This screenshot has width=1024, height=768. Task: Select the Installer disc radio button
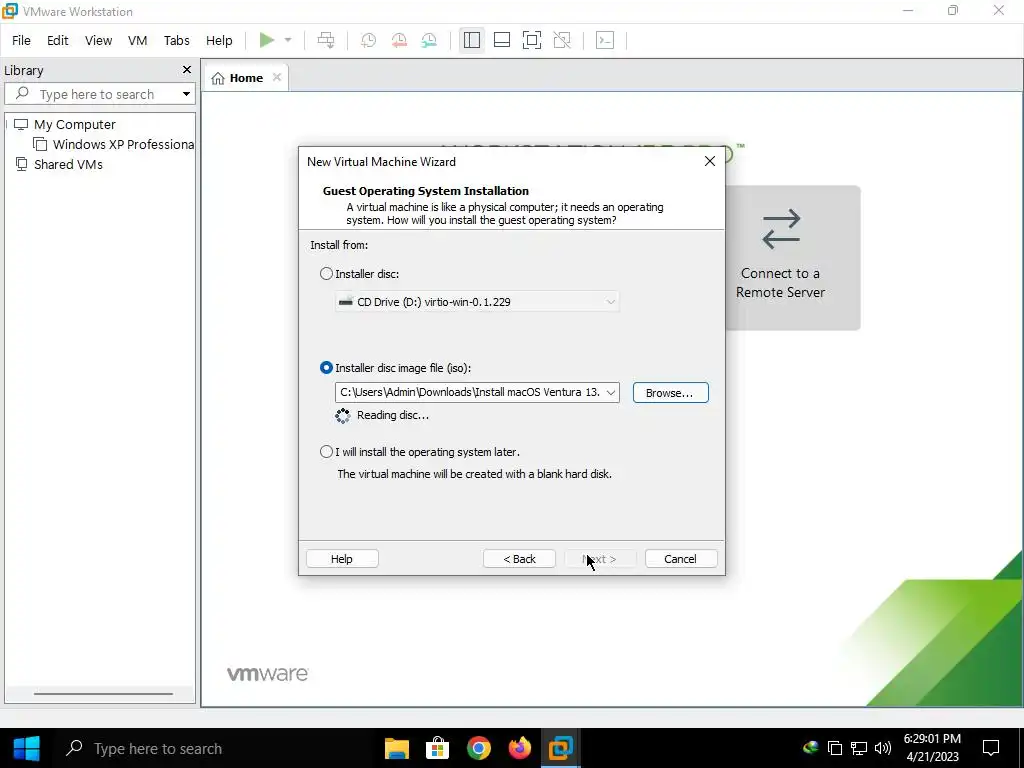pos(327,274)
